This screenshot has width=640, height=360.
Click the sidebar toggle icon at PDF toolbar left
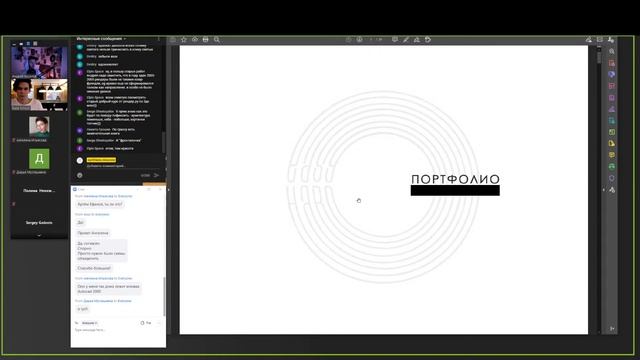173,40
